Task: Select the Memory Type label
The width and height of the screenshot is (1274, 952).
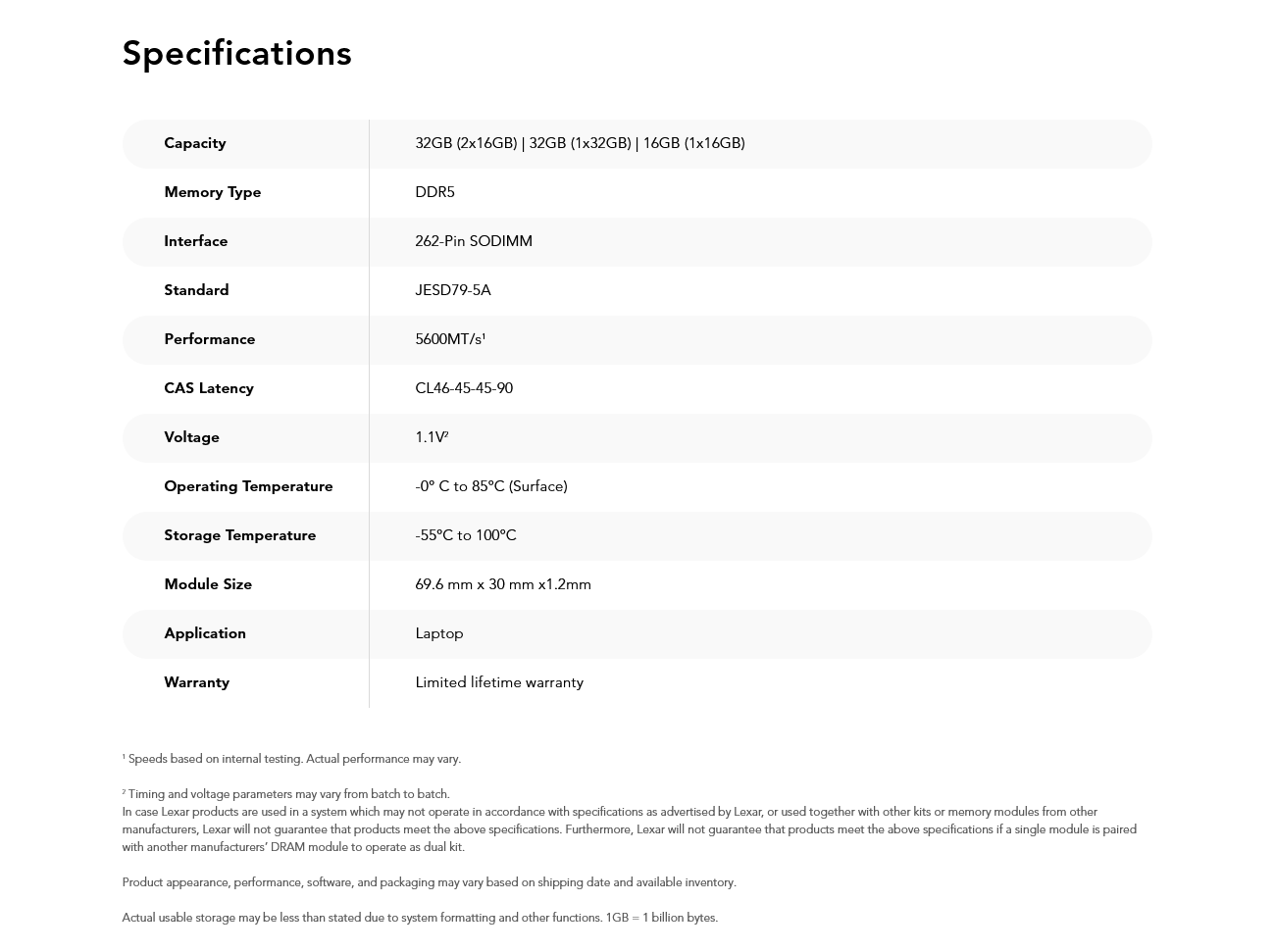Action: click(213, 192)
